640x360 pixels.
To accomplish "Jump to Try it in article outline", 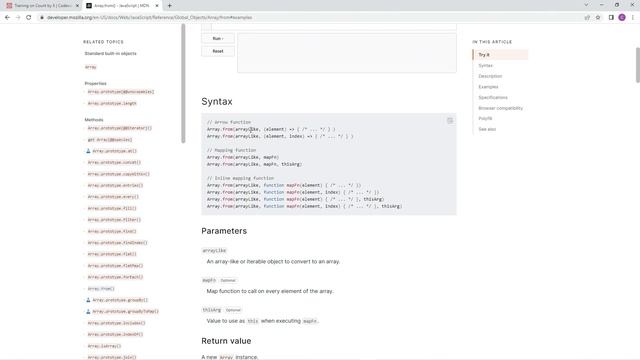I will pos(484,55).
